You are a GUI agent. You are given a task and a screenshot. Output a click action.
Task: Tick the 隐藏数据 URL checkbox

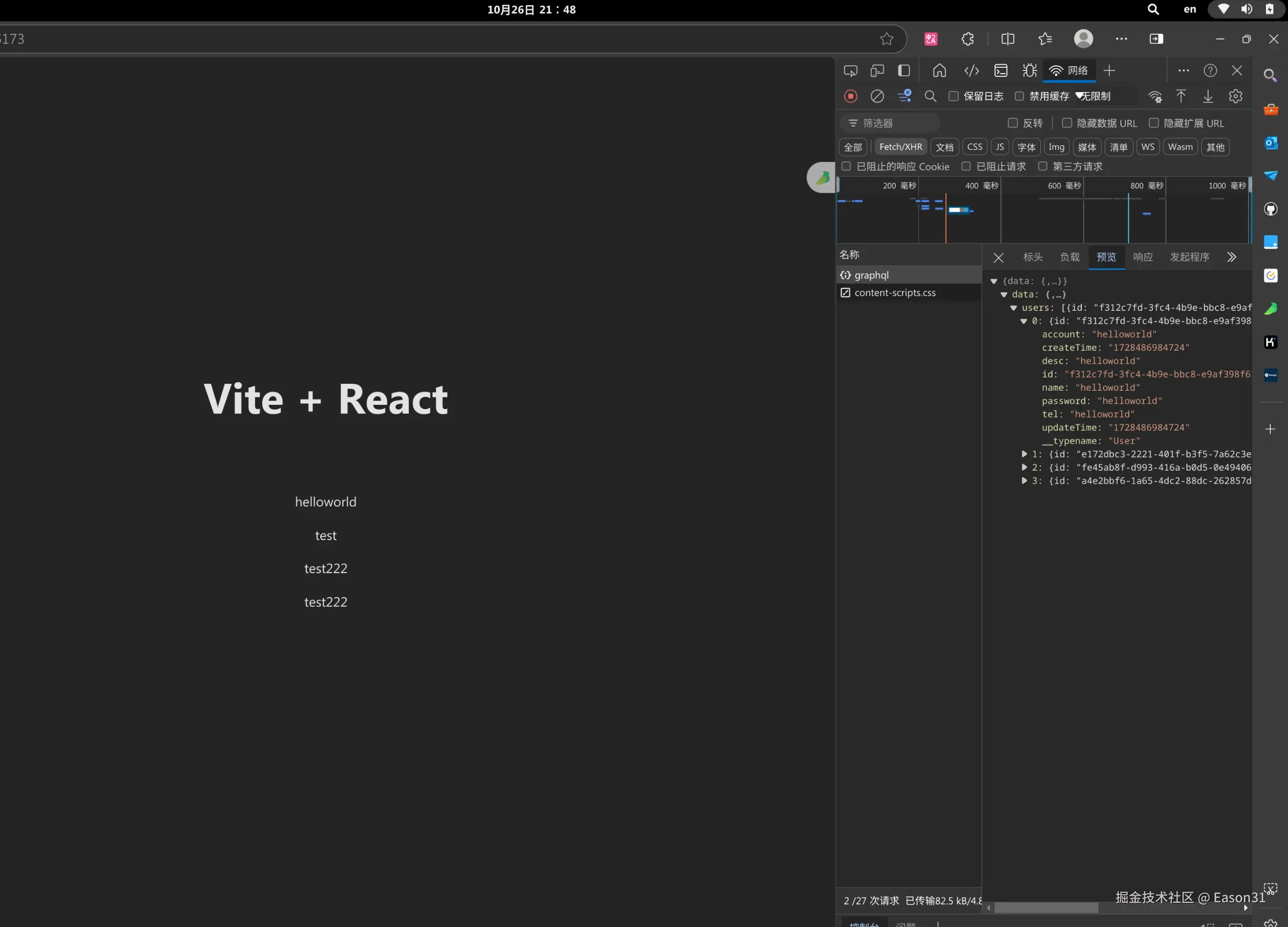tap(1067, 123)
